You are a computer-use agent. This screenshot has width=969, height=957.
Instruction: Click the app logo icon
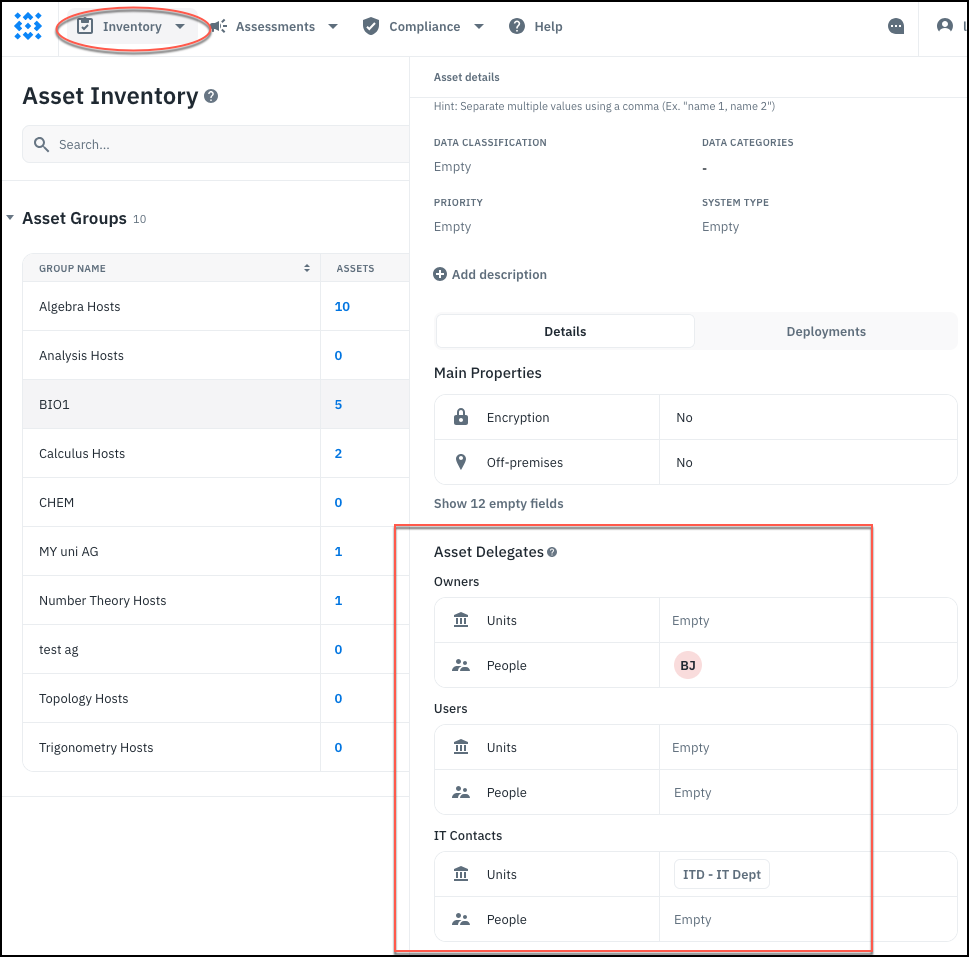pyautogui.click(x=28, y=27)
